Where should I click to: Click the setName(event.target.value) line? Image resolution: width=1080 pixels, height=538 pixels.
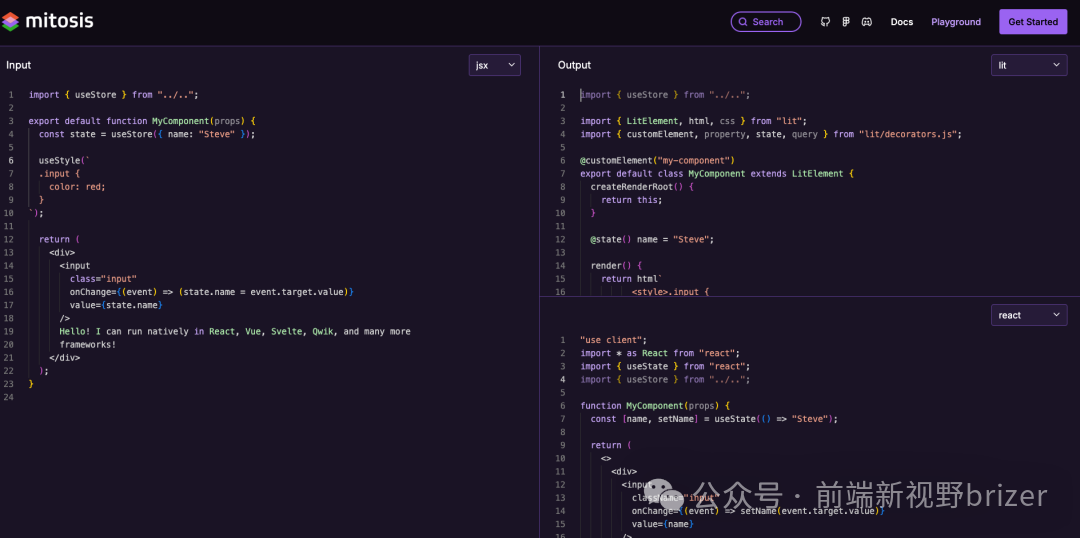(758, 511)
